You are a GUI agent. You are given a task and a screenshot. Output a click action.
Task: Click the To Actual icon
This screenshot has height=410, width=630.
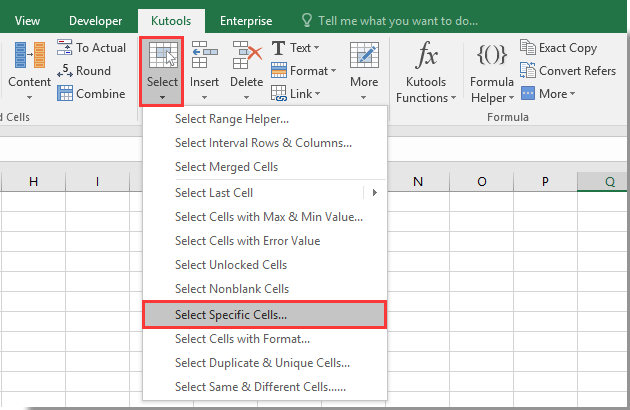pyautogui.click(x=65, y=48)
